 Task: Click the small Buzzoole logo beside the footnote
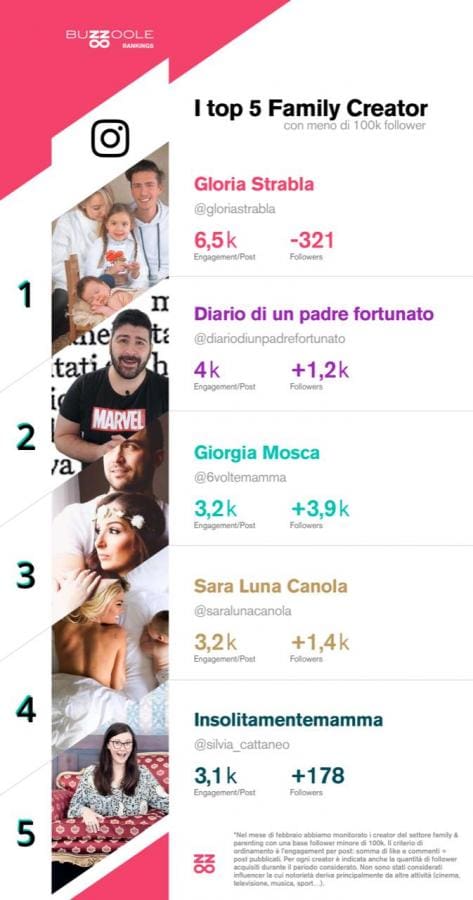pos(204,863)
